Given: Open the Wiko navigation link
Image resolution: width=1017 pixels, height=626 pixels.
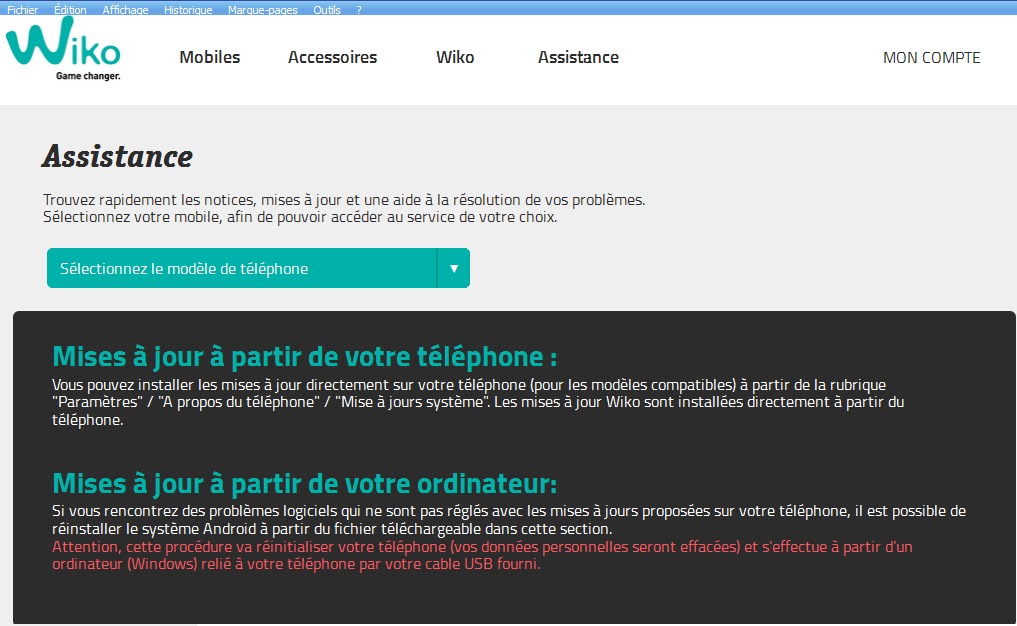Looking at the screenshot, I should tap(455, 57).
